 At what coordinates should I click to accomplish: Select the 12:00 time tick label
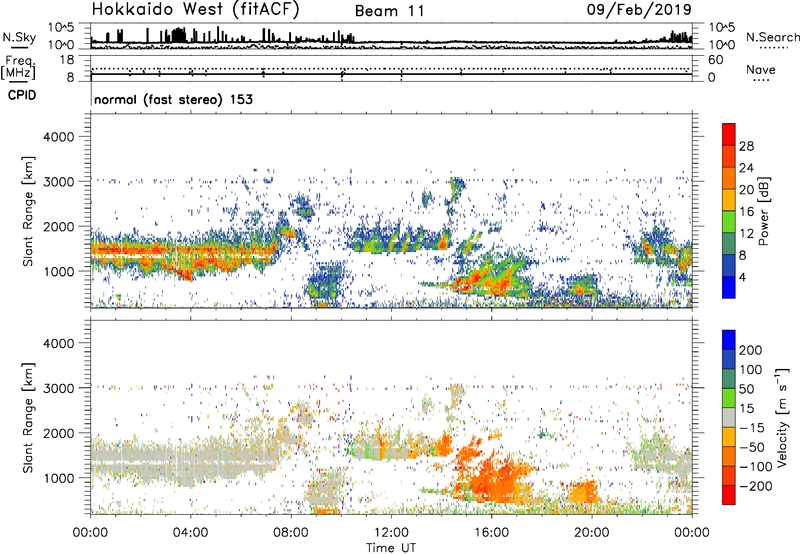pyautogui.click(x=391, y=533)
